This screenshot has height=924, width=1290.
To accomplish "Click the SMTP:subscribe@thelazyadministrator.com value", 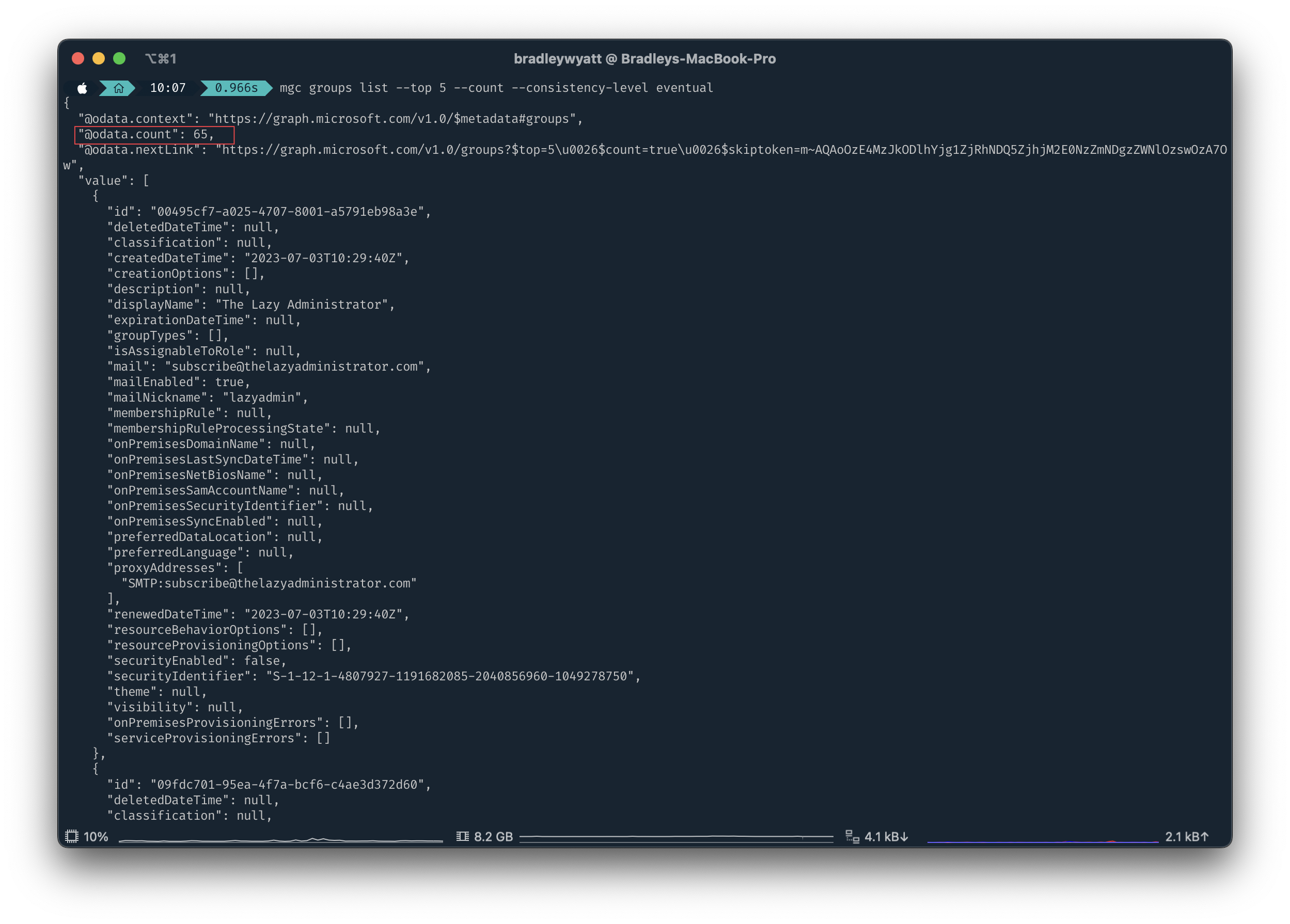I will tap(269, 583).
